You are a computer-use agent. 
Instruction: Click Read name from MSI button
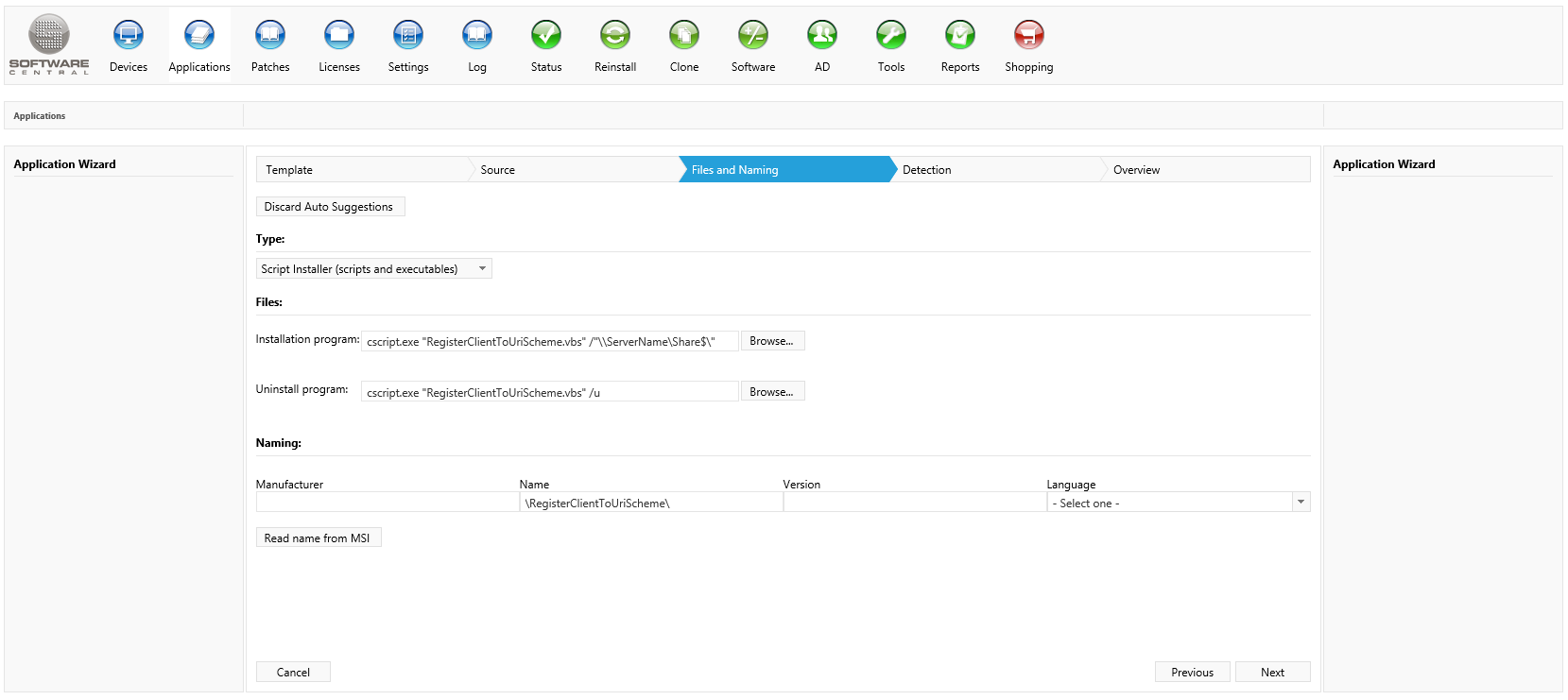pos(319,538)
